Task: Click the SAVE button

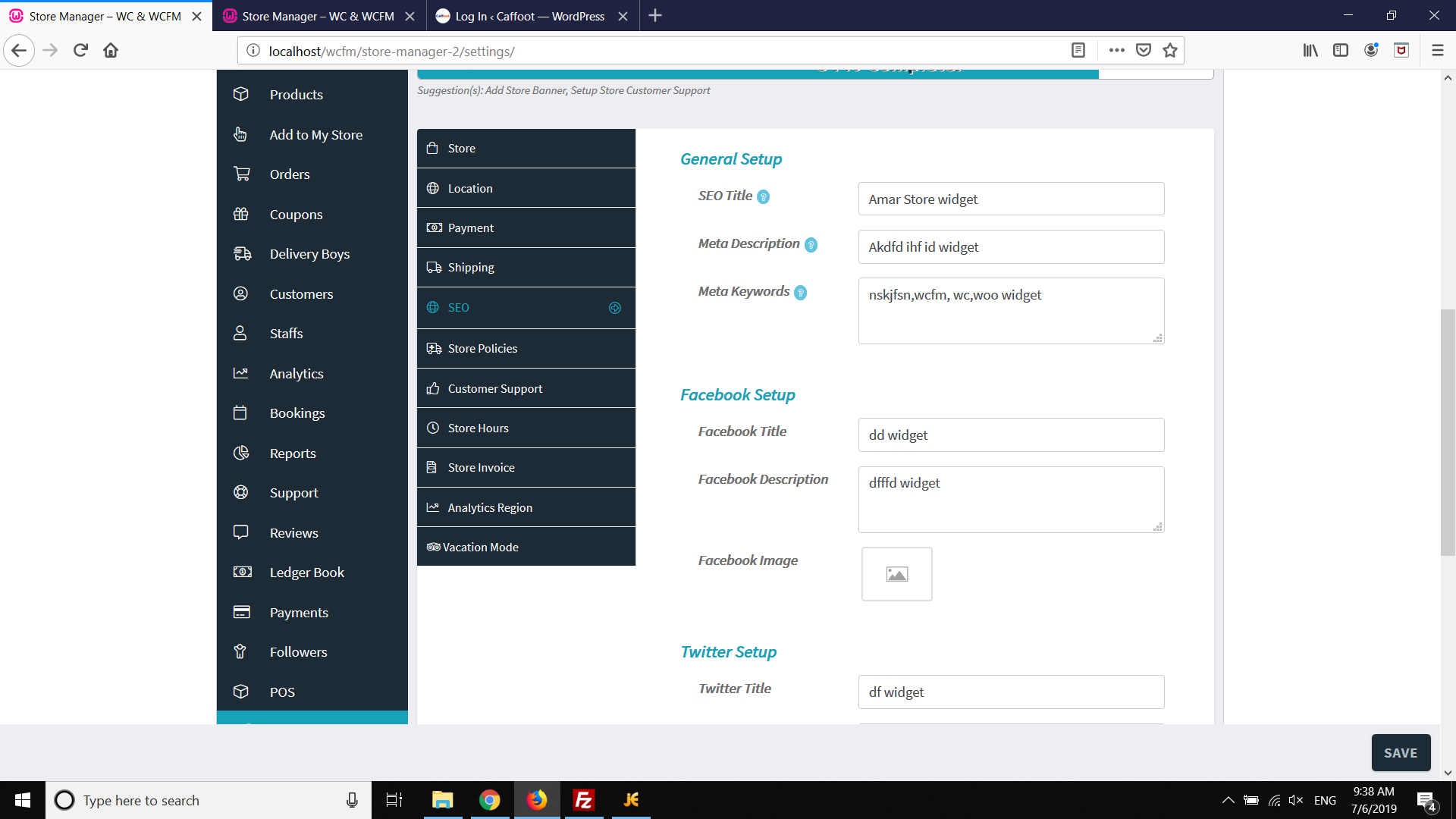Action: 1401,753
